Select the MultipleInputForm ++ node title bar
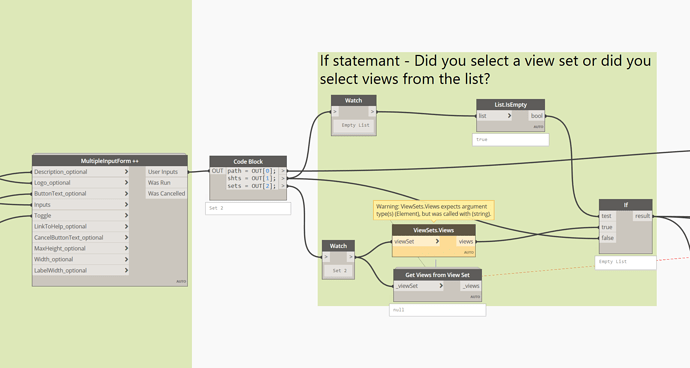 (x=110, y=161)
